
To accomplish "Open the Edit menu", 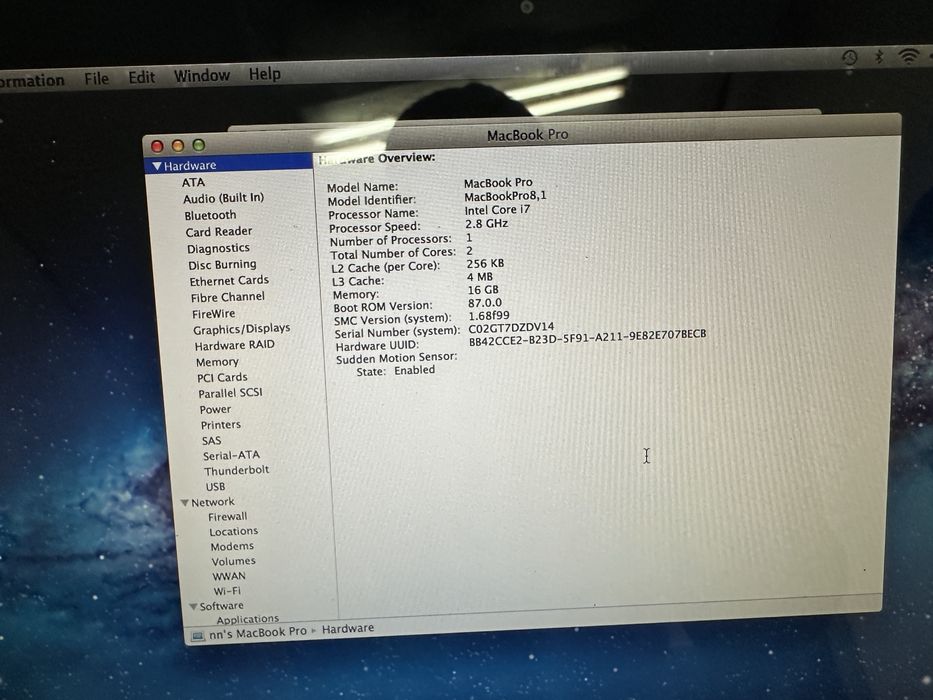I will (x=142, y=77).
